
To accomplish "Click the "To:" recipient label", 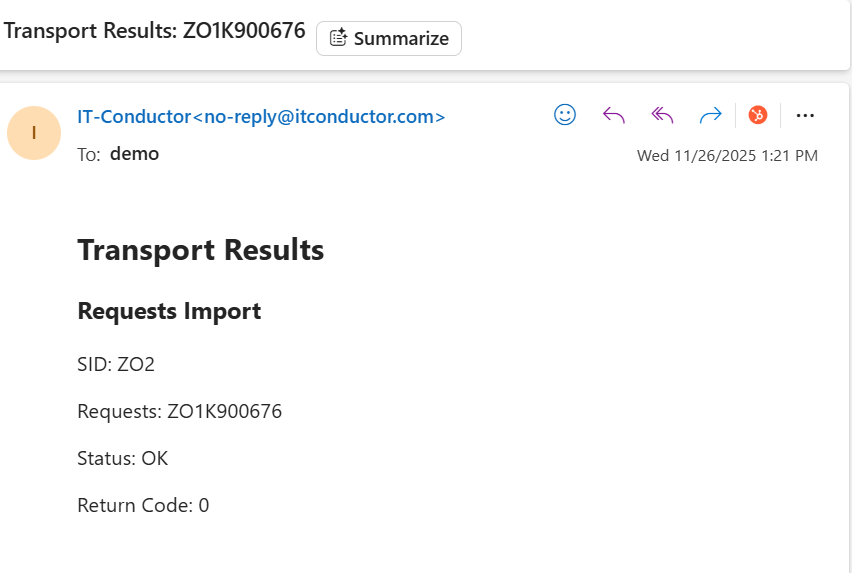I will coord(88,155).
